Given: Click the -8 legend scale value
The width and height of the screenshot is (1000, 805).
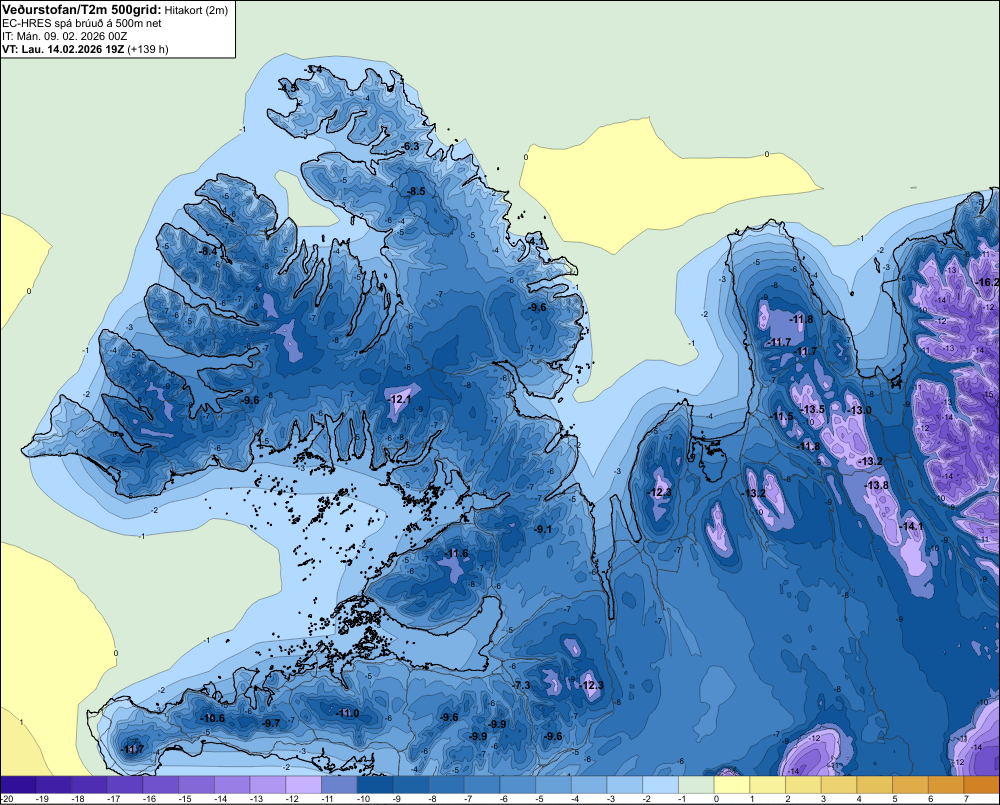Looking at the screenshot, I should coord(433,799).
